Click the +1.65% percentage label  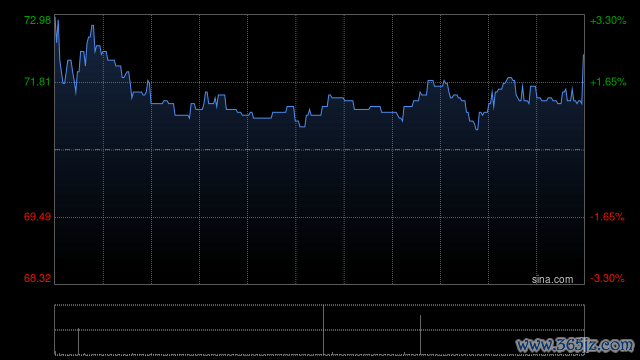pyautogui.click(x=608, y=82)
